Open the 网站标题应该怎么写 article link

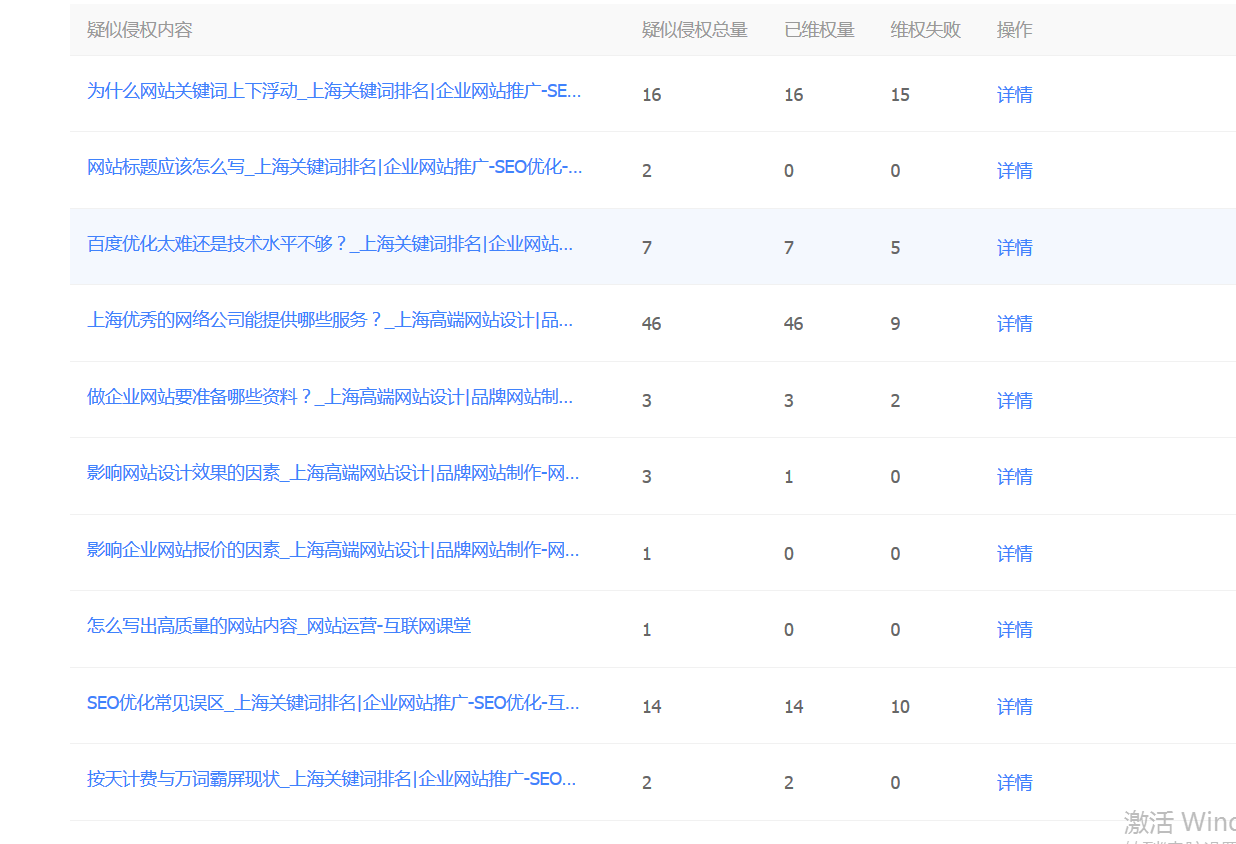click(x=334, y=168)
